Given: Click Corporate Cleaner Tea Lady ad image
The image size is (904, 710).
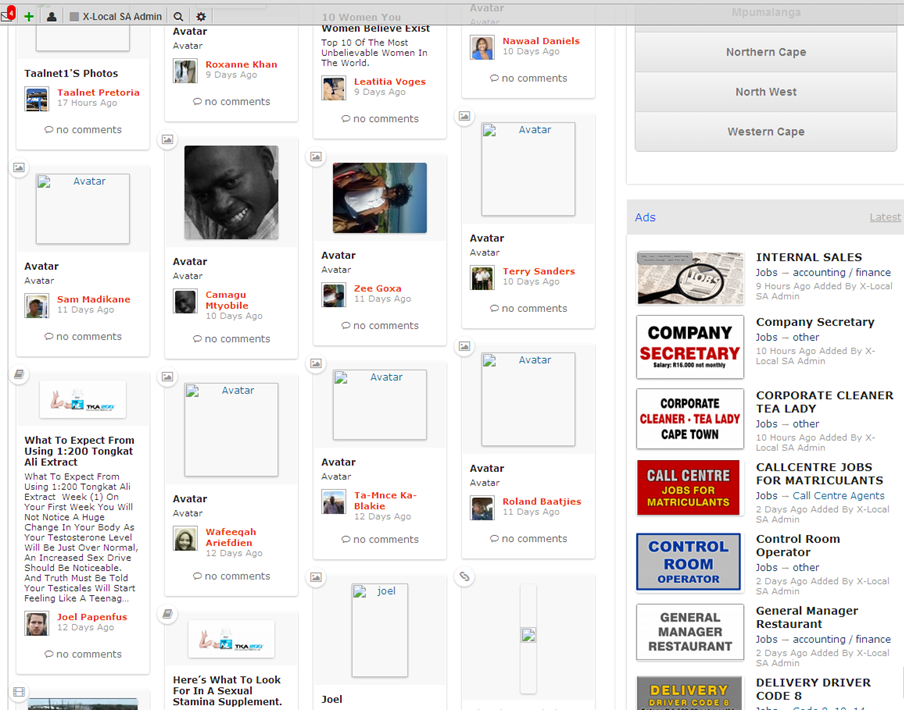Looking at the screenshot, I should 690,419.
